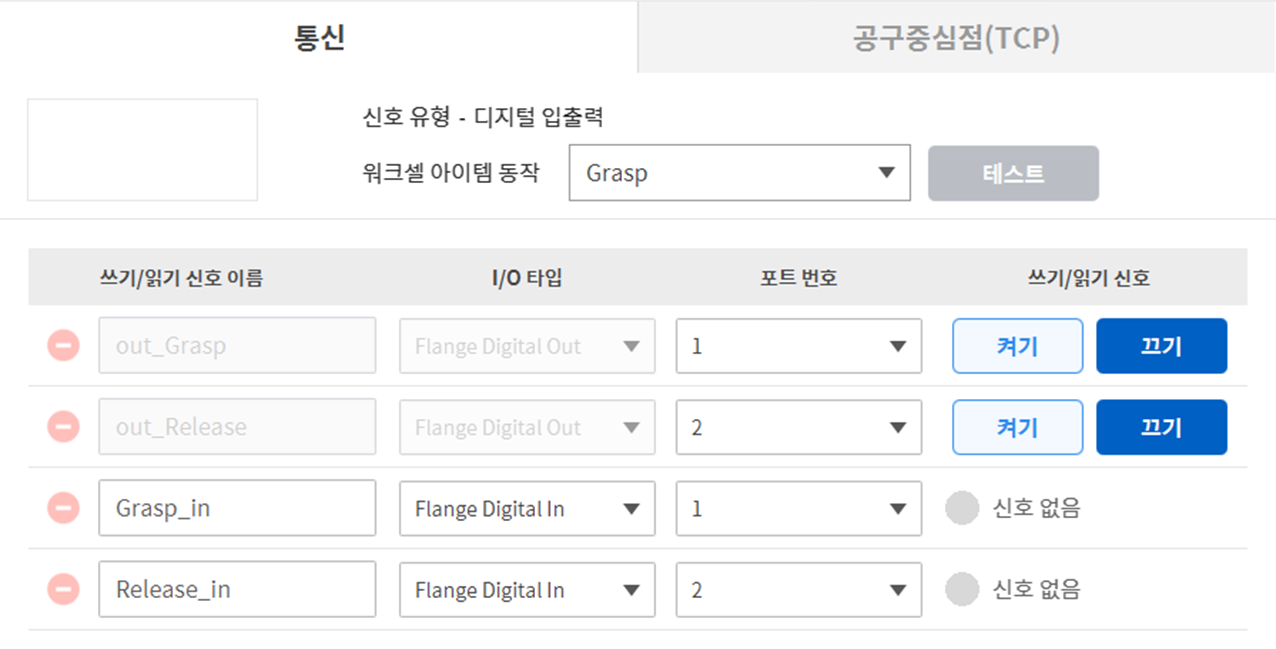Turn off (끄기) the out_Grasp signal

pyautogui.click(x=1161, y=346)
